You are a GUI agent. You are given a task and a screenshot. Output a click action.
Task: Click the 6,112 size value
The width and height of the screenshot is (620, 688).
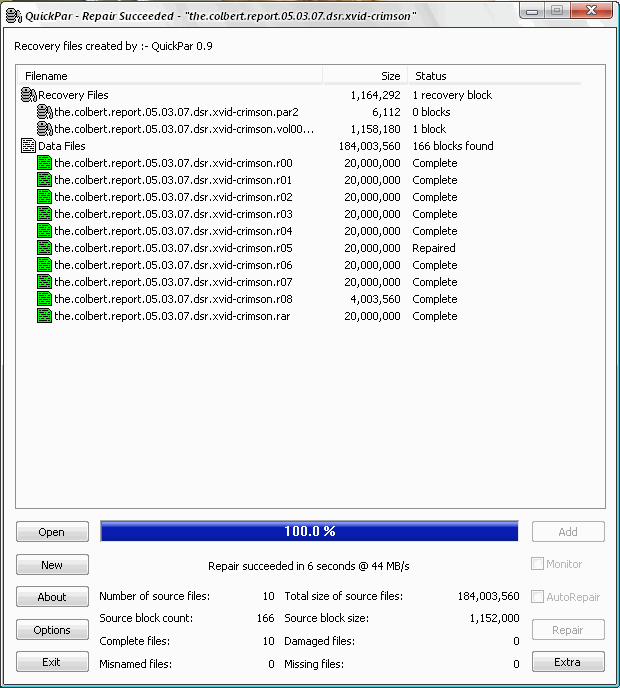click(x=386, y=112)
